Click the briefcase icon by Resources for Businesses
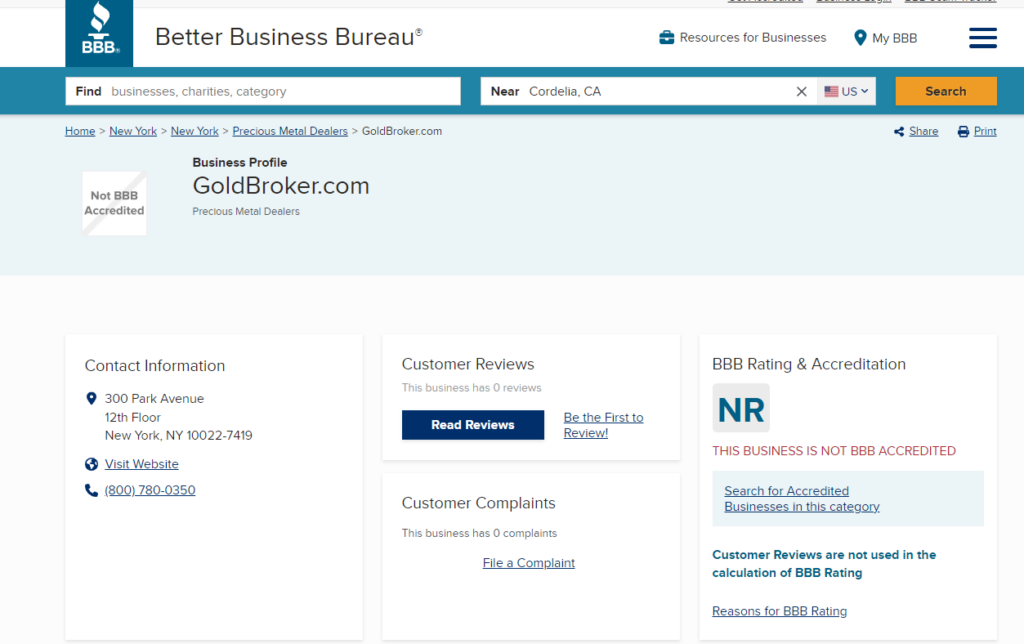This screenshot has width=1024, height=644. pos(666,37)
